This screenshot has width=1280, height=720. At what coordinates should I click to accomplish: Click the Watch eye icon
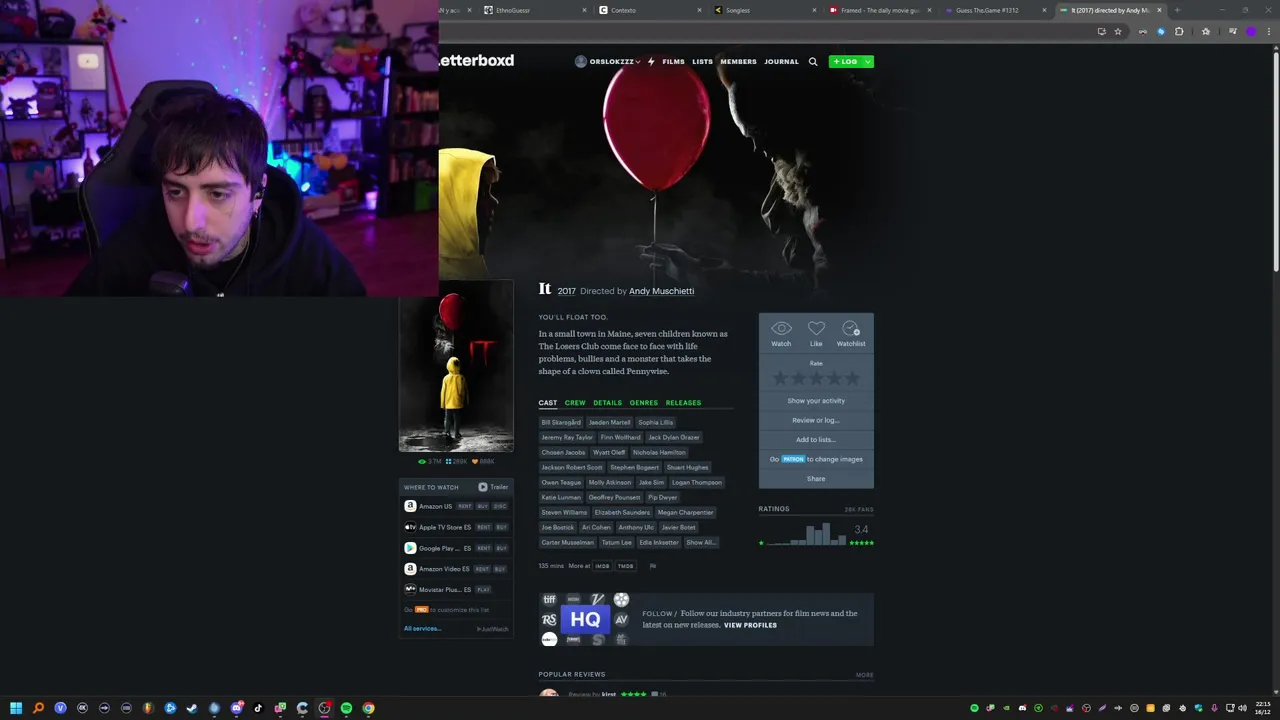pos(781,328)
